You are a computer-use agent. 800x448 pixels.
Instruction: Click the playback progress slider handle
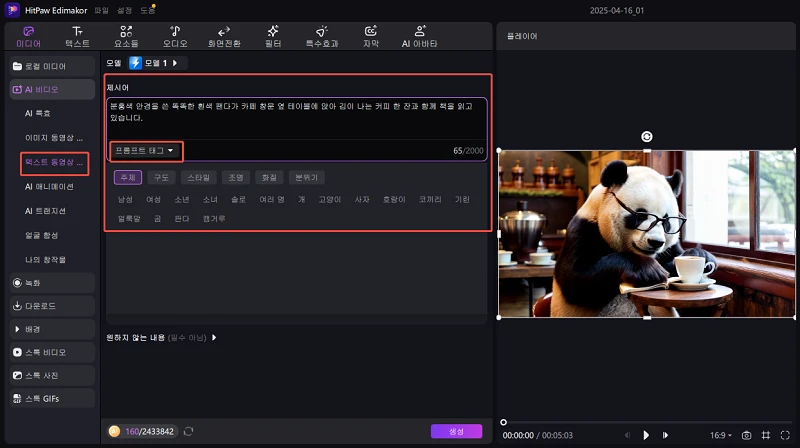coord(503,422)
